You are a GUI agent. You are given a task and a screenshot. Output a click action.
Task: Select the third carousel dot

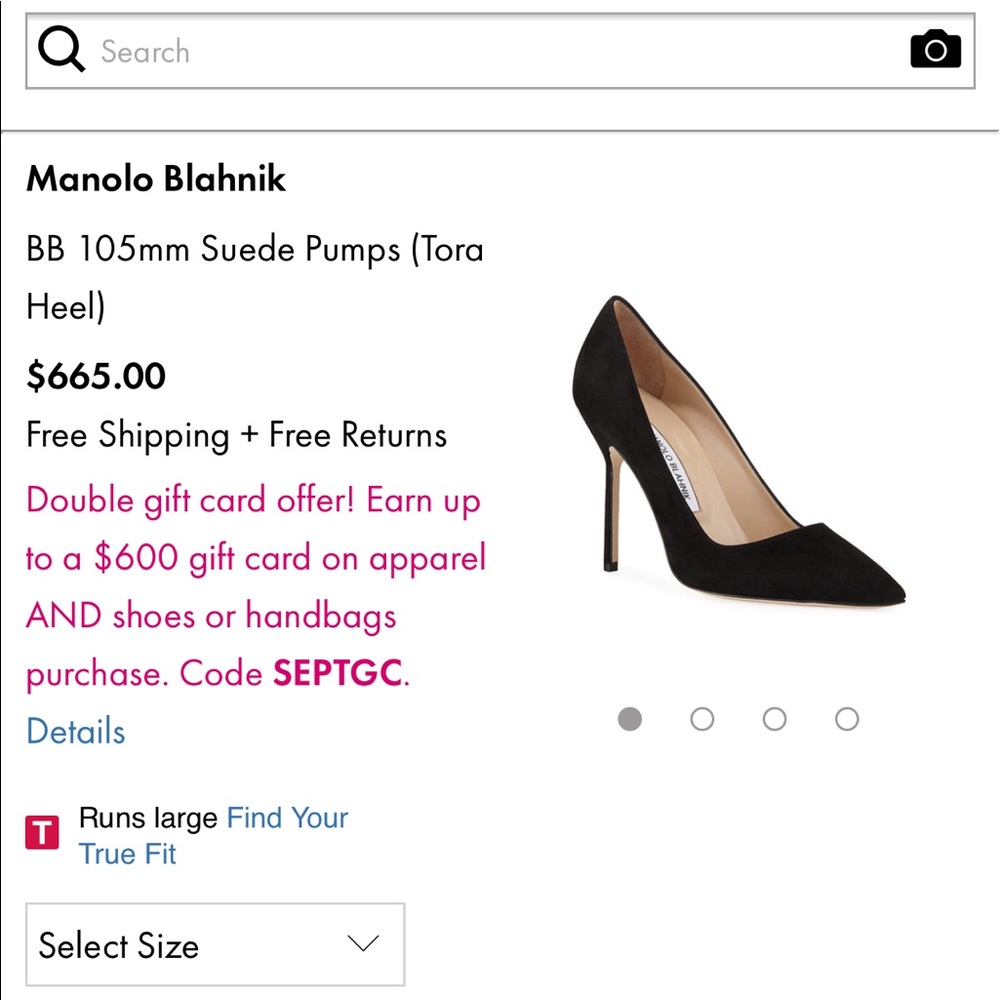(775, 719)
